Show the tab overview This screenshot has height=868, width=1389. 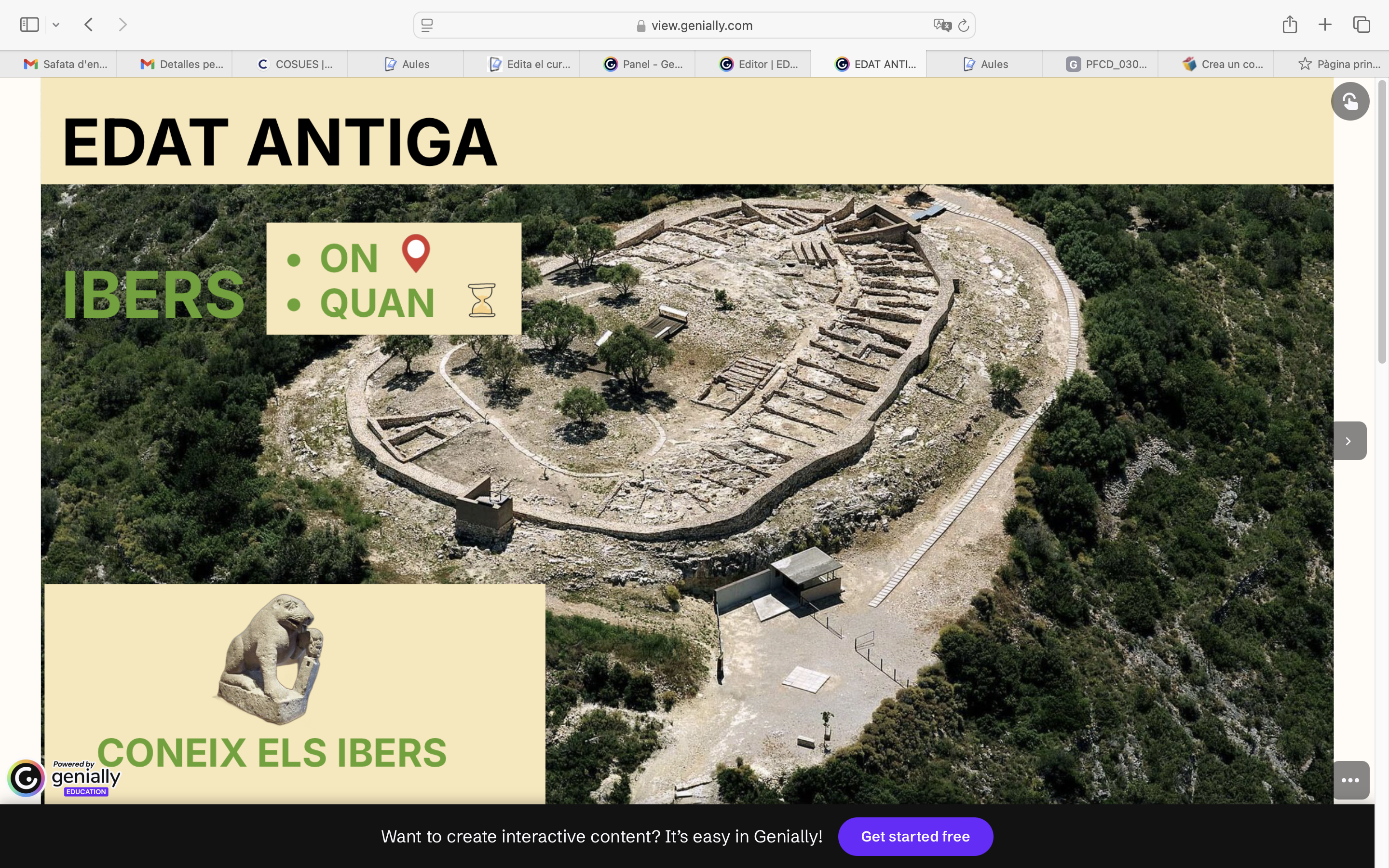pyautogui.click(x=1362, y=25)
